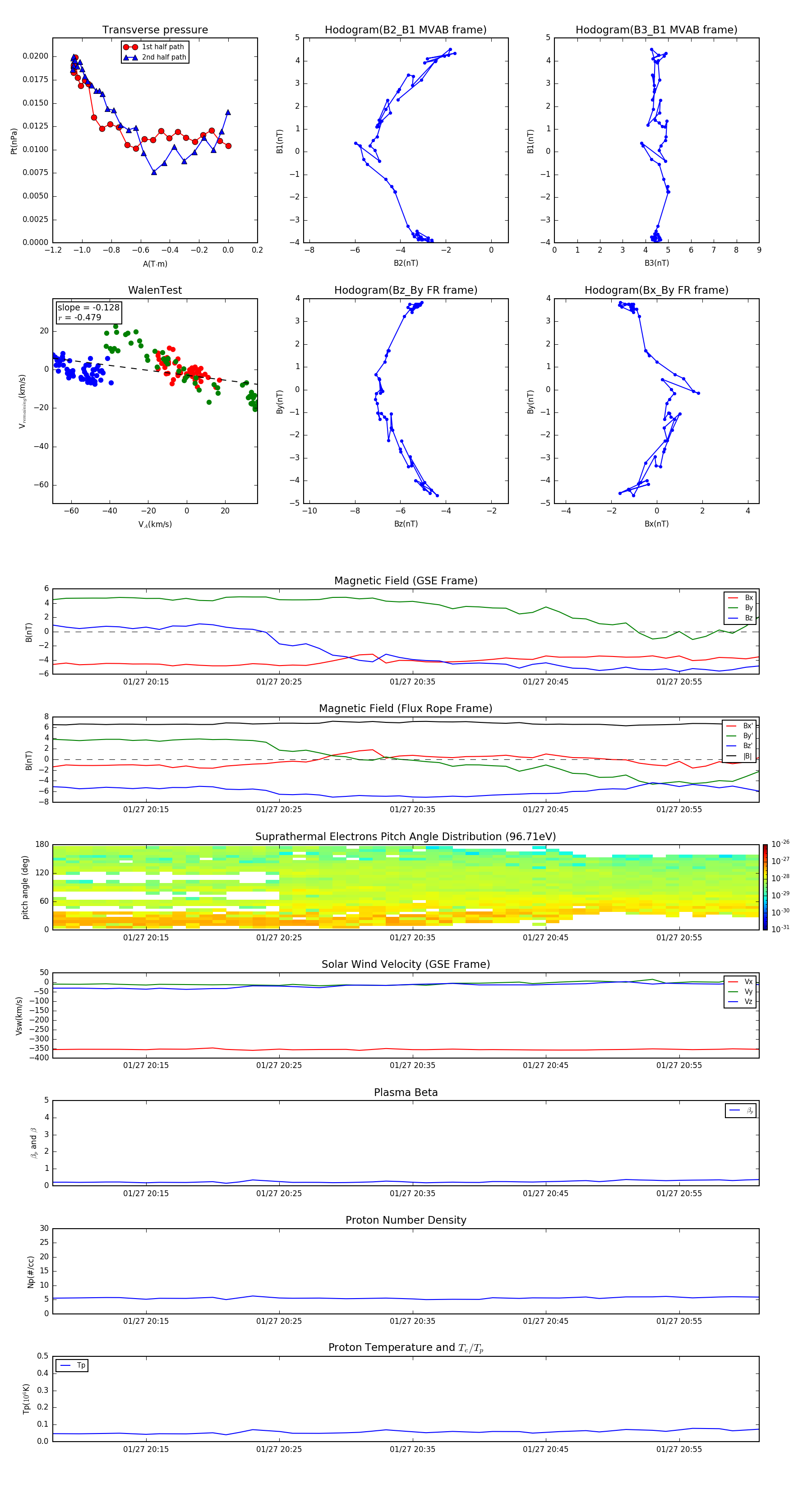Click the V_A(km/s) x-axis label
This screenshot has height=1489, width=812.
click(x=155, y=524)
